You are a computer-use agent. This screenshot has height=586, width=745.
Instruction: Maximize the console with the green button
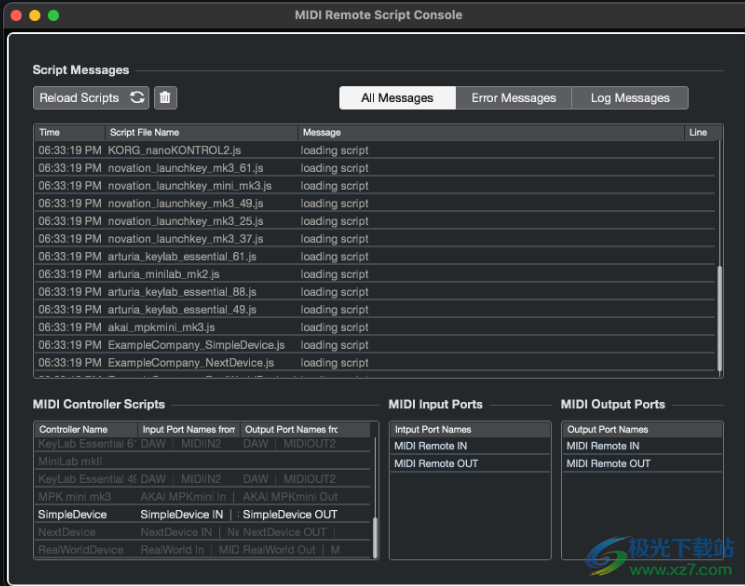coord(54,15)
